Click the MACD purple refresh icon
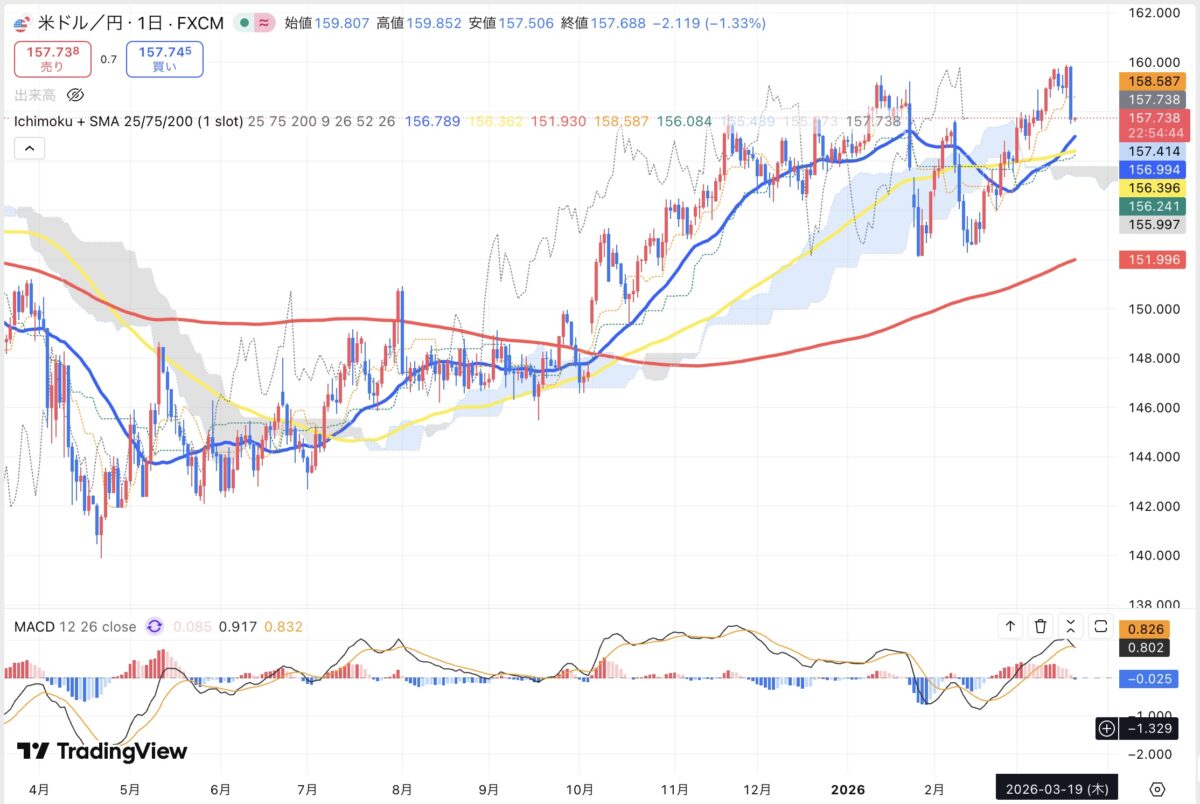This screenshot has width=1200, height=804. [x=154, y=627]
